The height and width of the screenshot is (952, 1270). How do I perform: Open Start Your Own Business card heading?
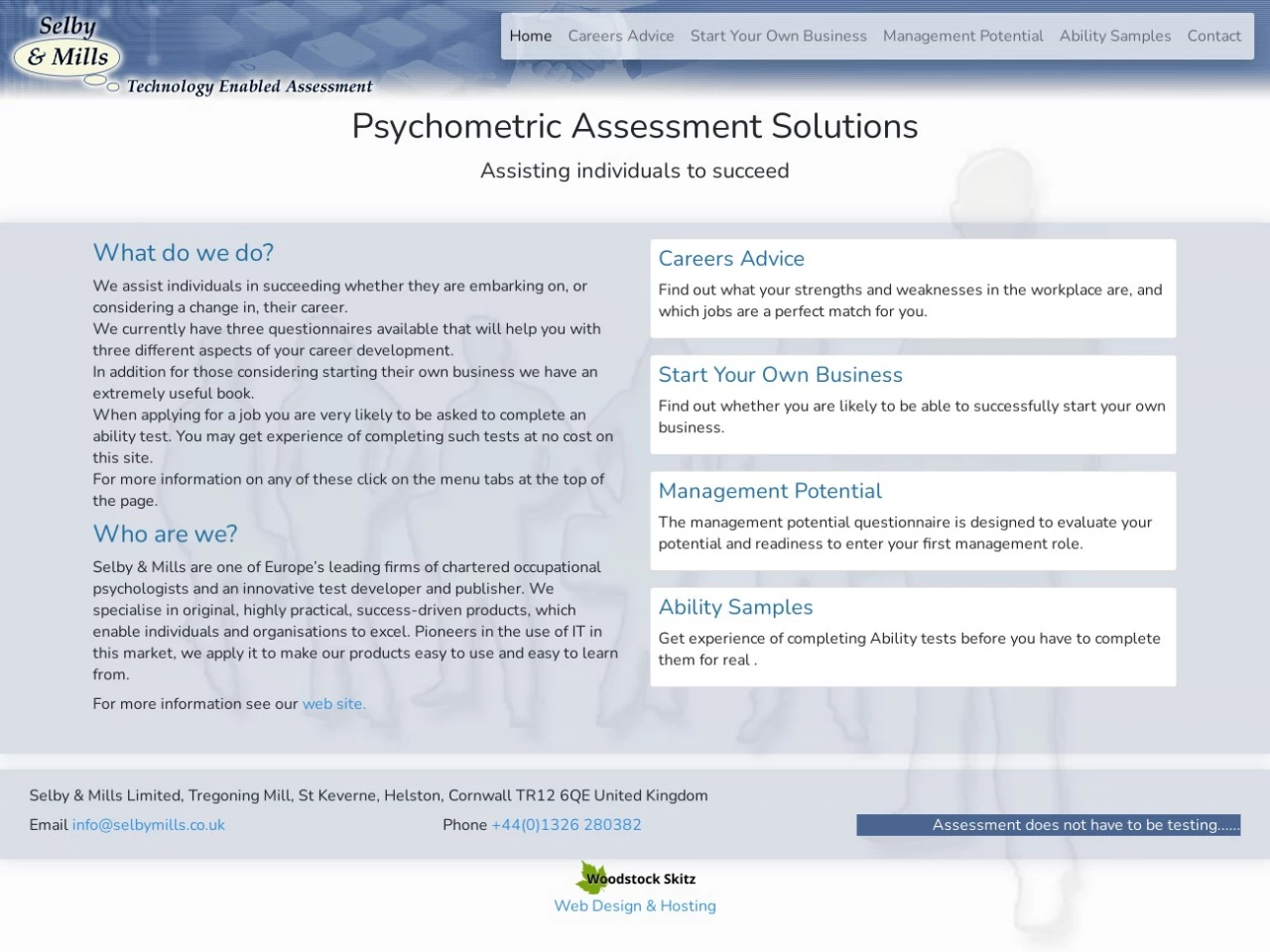780,375
